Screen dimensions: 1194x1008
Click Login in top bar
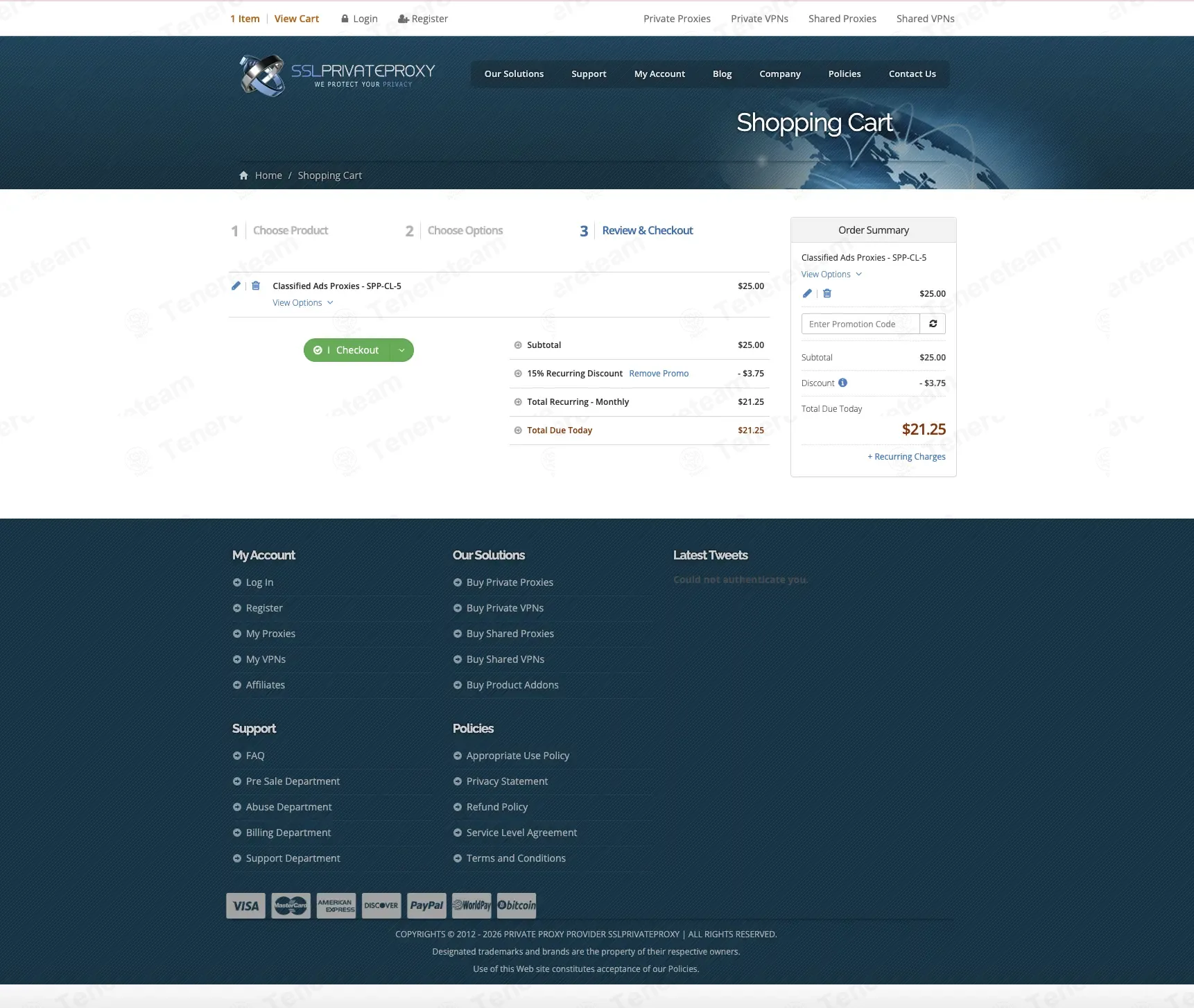coord(365,19)
